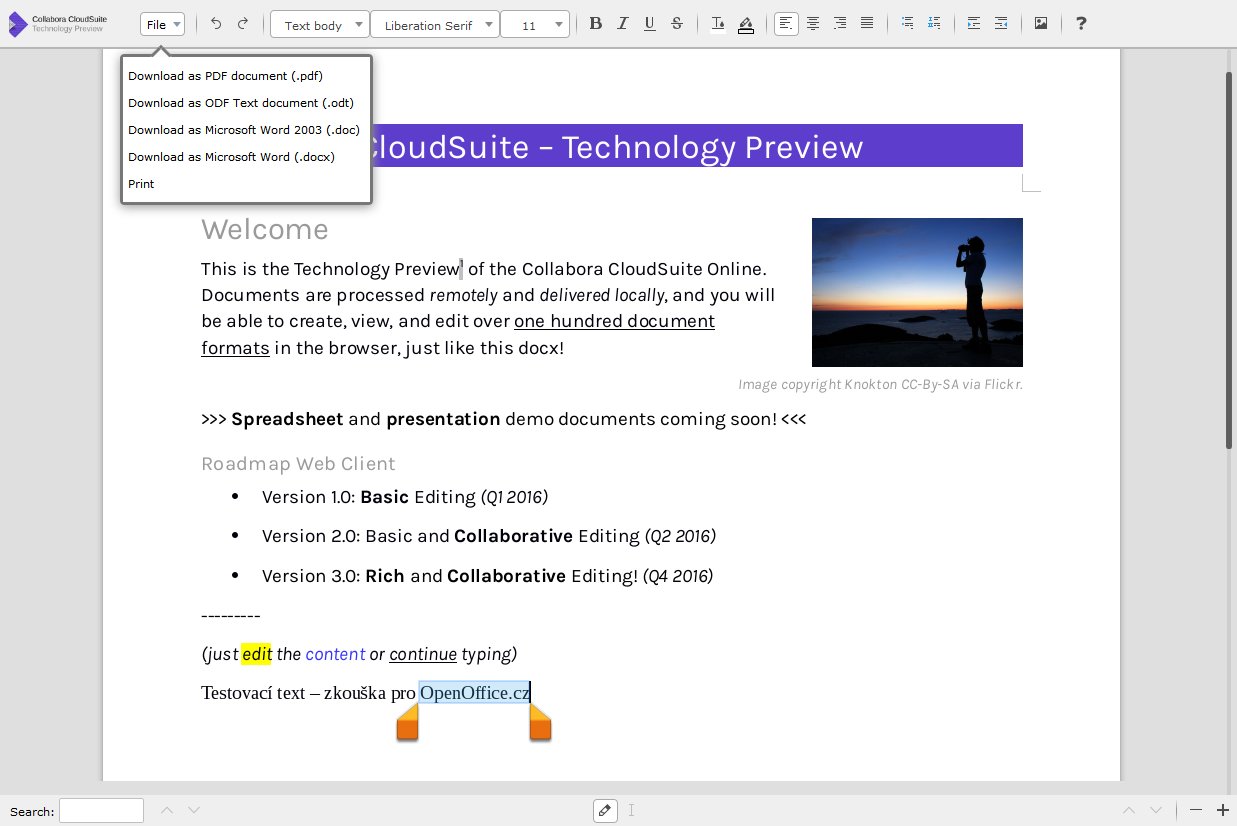The image size is (1237, 826).
Task: Decrease paragraph indent
Action: (1001, 24)
